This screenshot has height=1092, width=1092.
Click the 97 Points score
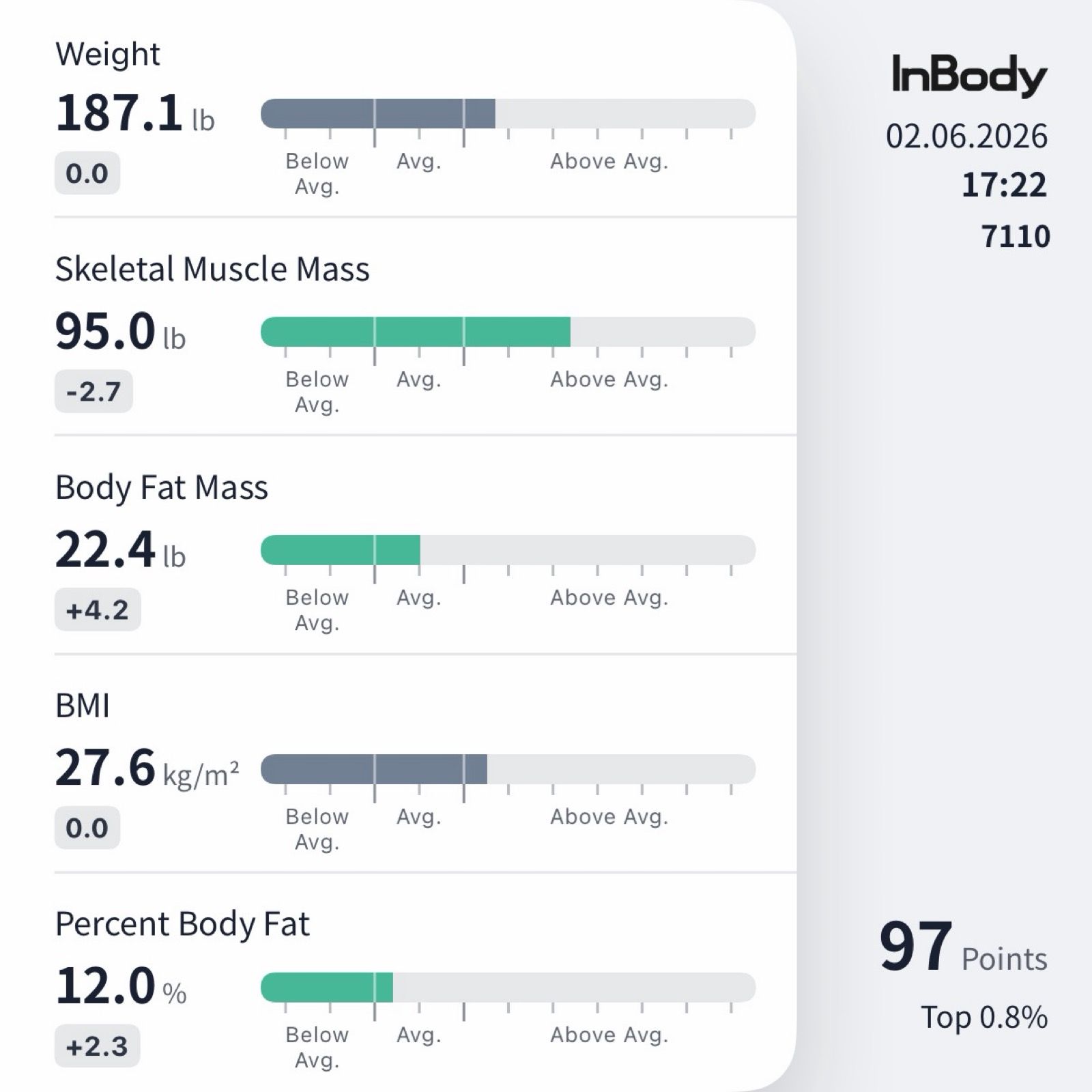pos(962,947)
